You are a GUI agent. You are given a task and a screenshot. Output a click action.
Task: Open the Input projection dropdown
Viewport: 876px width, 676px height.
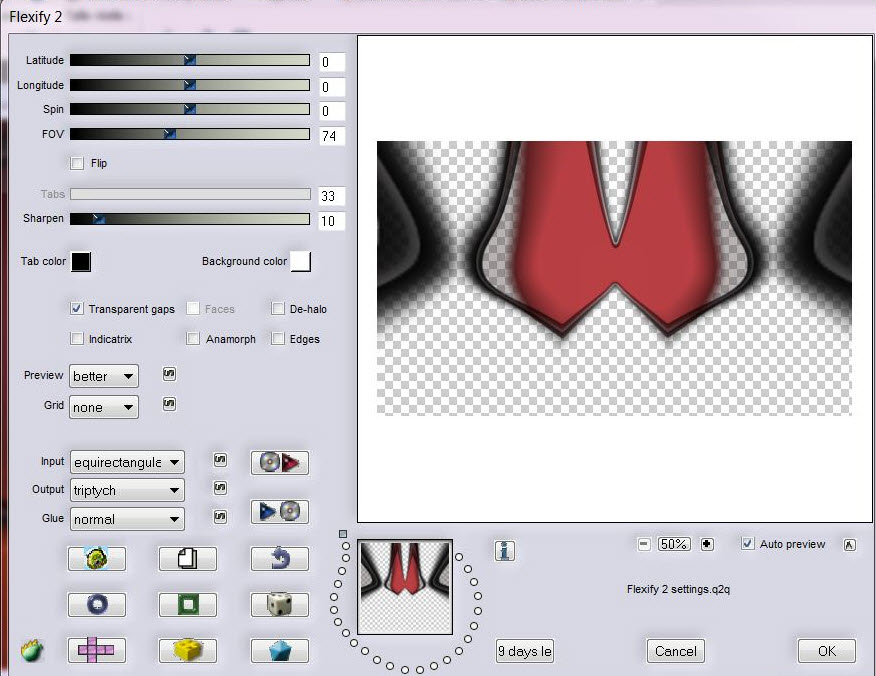(127, 462)
